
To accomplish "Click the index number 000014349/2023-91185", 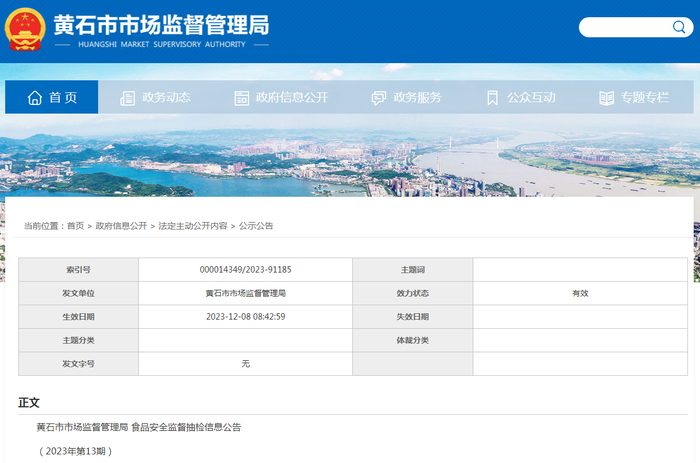I will point(245,270).
